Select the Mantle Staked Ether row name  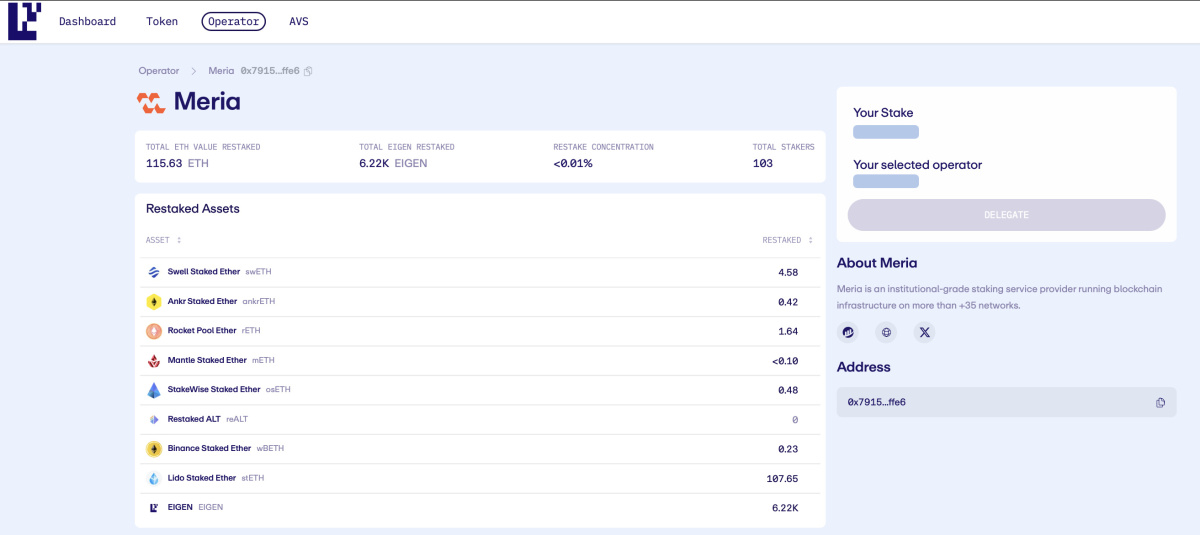(207, 360)
